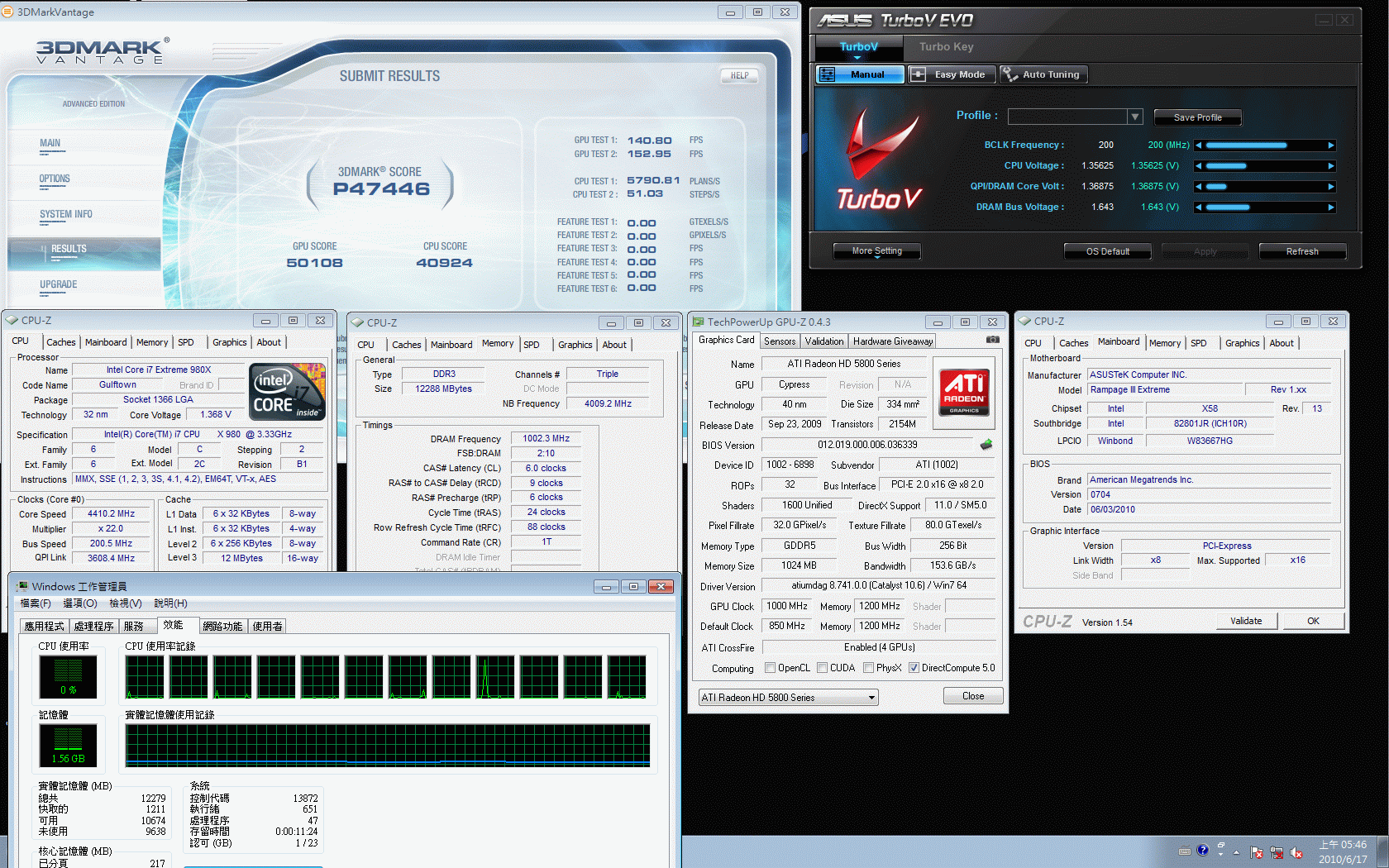Click the GPU-Z BIOS save chip icon
1389x868 pixels.
[x=986, y=445]
